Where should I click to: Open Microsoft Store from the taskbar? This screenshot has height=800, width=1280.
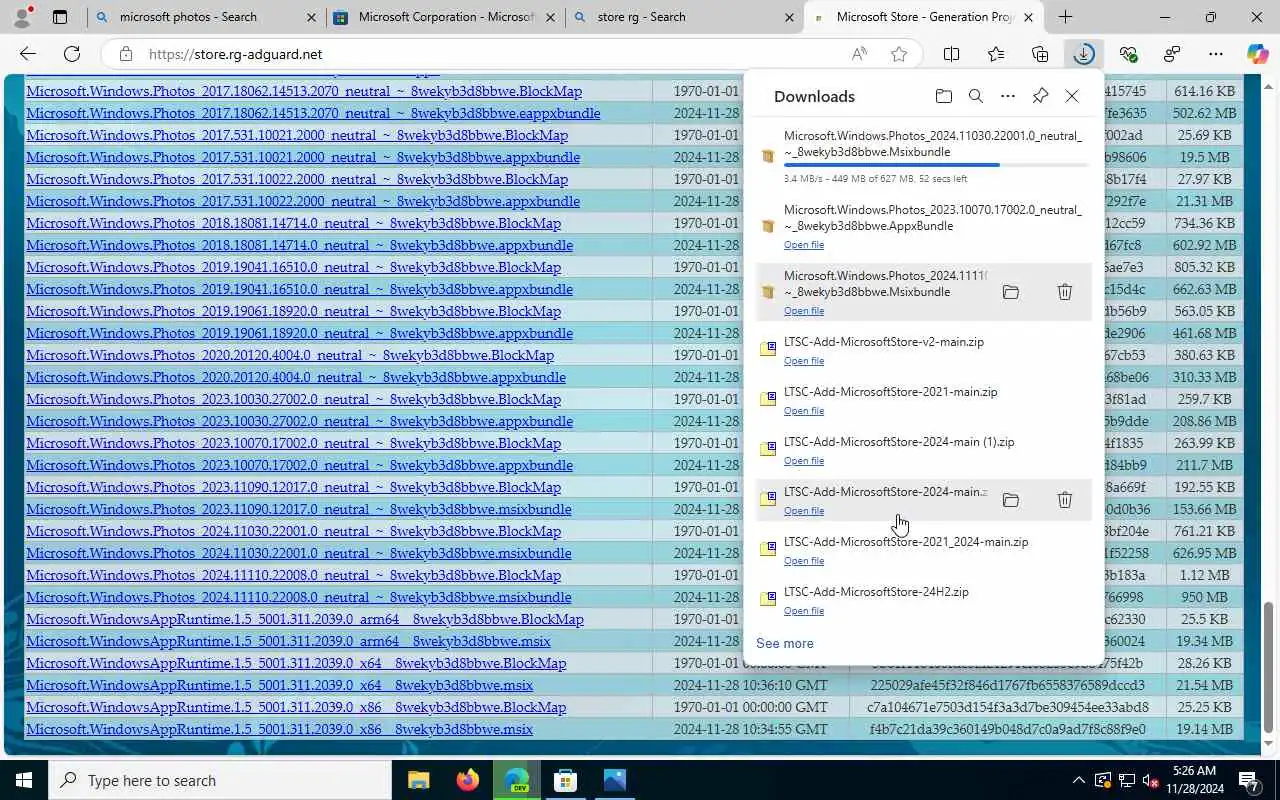565,780
